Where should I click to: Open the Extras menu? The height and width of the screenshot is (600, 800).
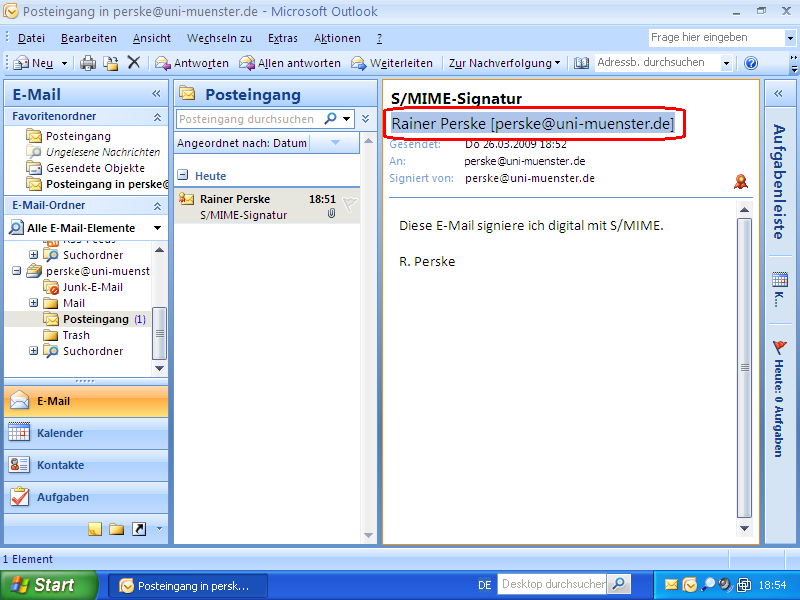tap(283, 38)
